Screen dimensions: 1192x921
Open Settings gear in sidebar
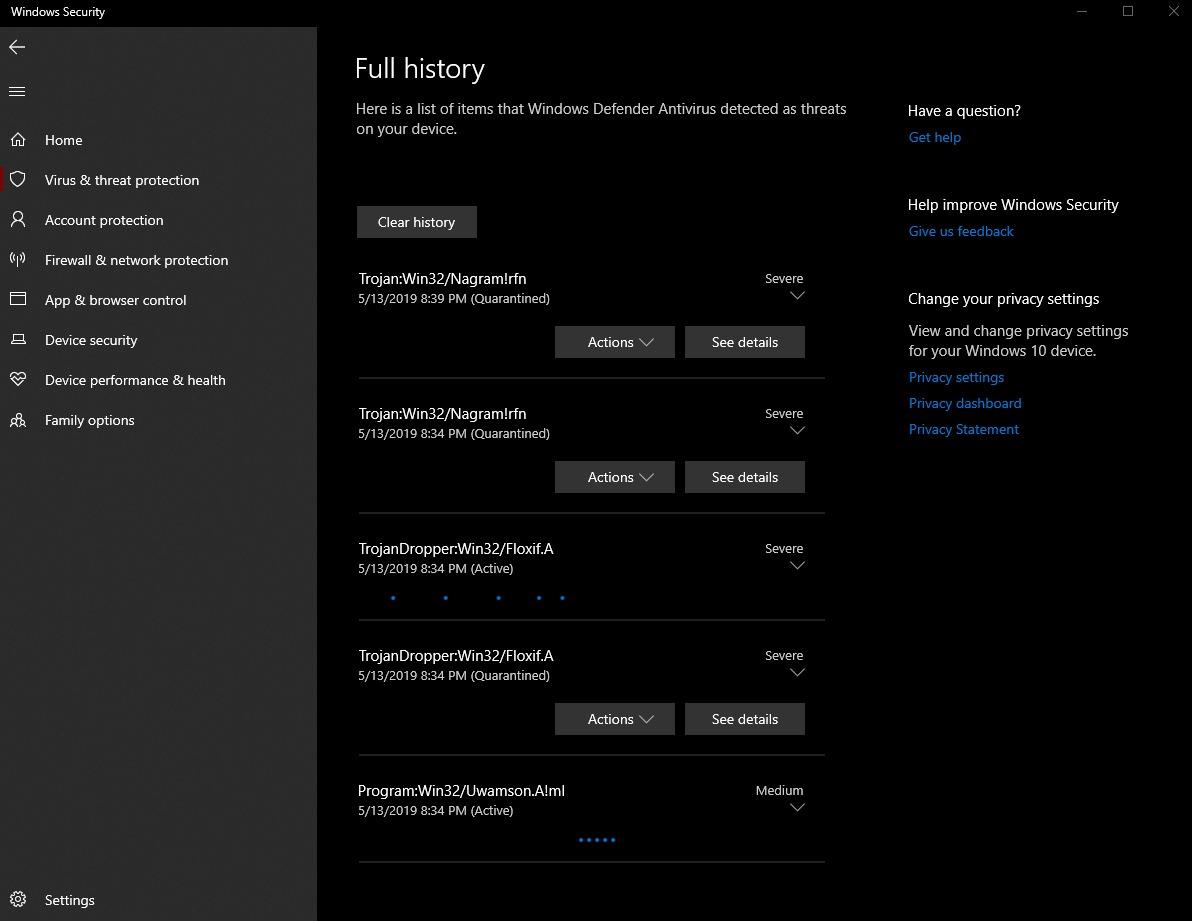[x=18, y=900]
